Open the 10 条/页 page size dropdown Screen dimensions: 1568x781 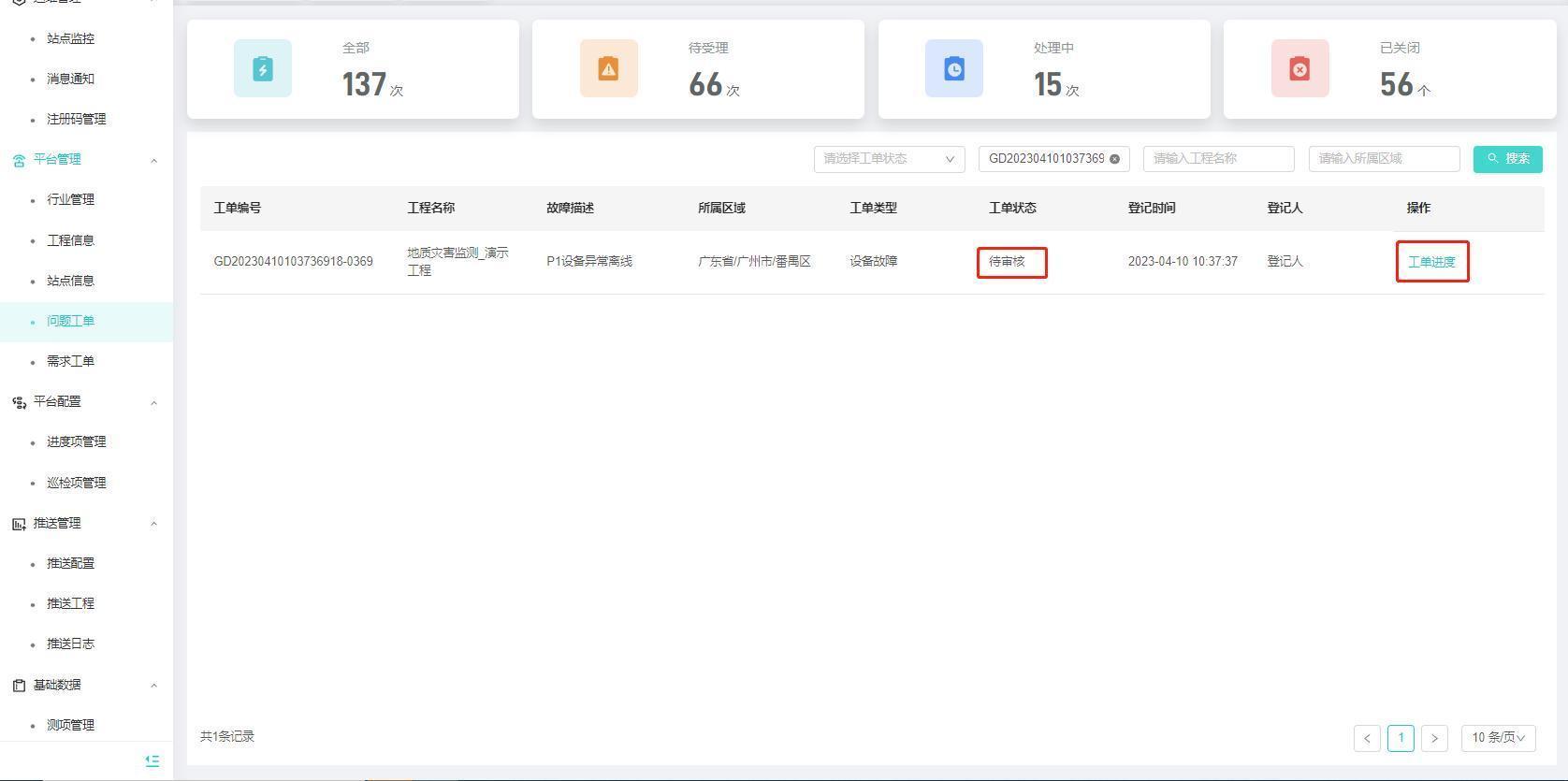click(1498, 738)
